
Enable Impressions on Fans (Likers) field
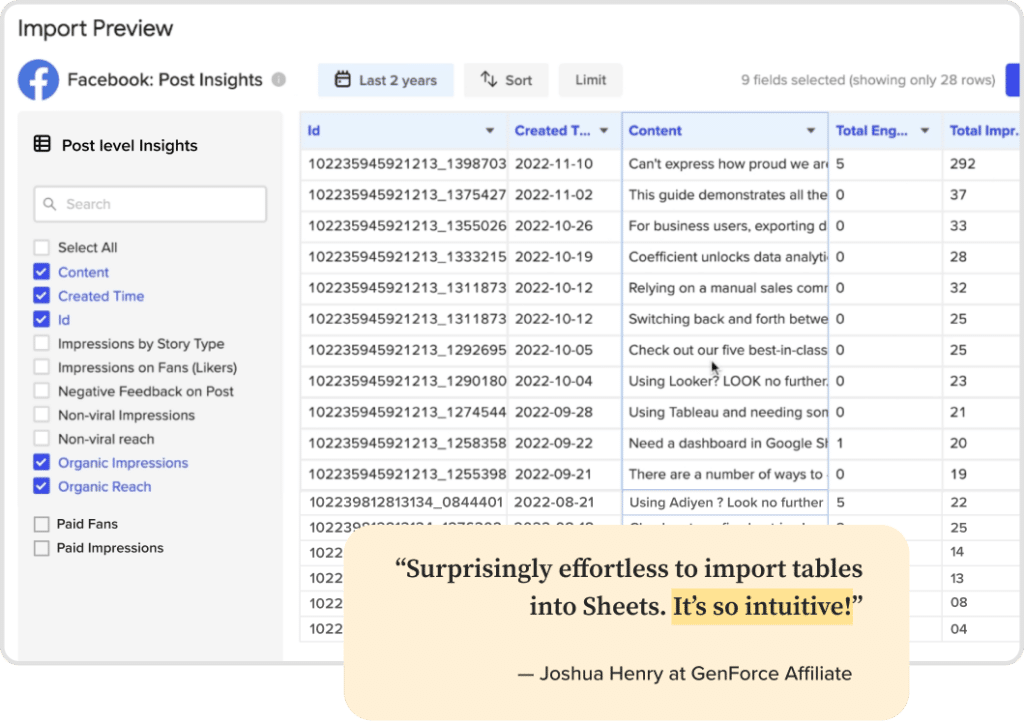[41, 367]
